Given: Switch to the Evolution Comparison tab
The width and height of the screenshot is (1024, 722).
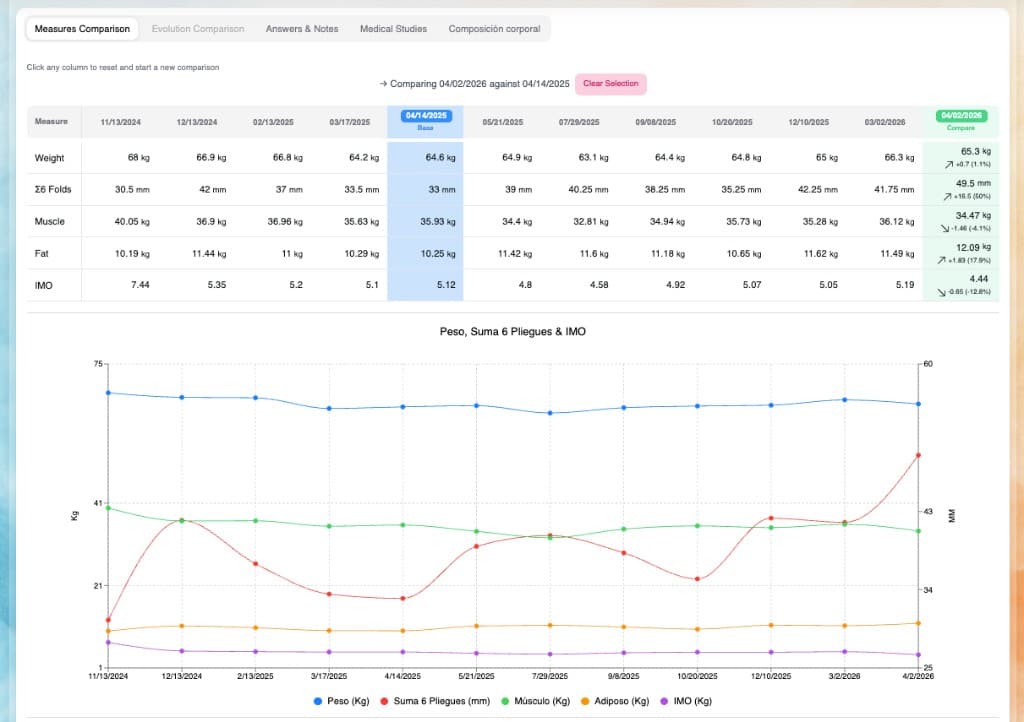Looking at the screenshot, I should pyautogui.click(x=198, y=29).
